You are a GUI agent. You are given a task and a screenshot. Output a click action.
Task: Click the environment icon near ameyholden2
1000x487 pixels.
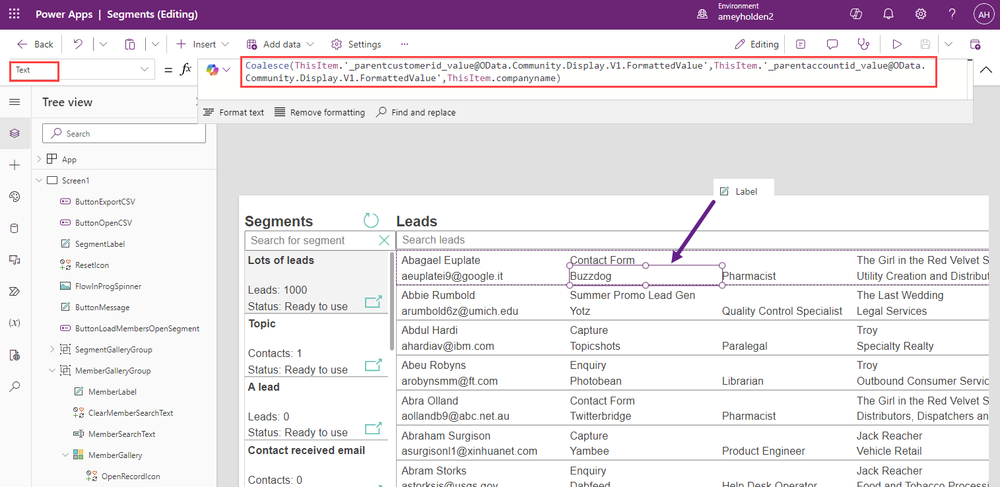tap(702, 14)
